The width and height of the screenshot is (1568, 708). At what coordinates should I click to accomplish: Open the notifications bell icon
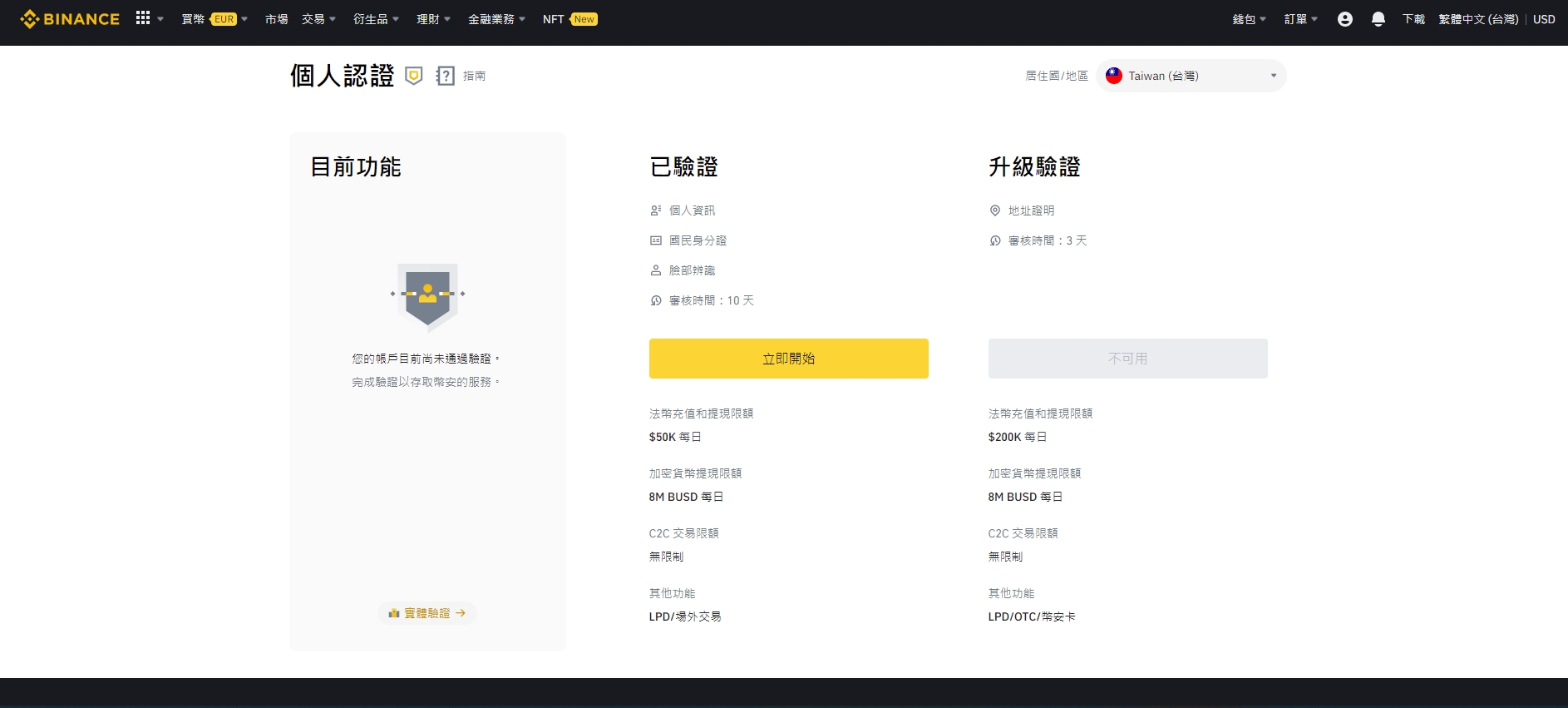(x=1378, y=19)
